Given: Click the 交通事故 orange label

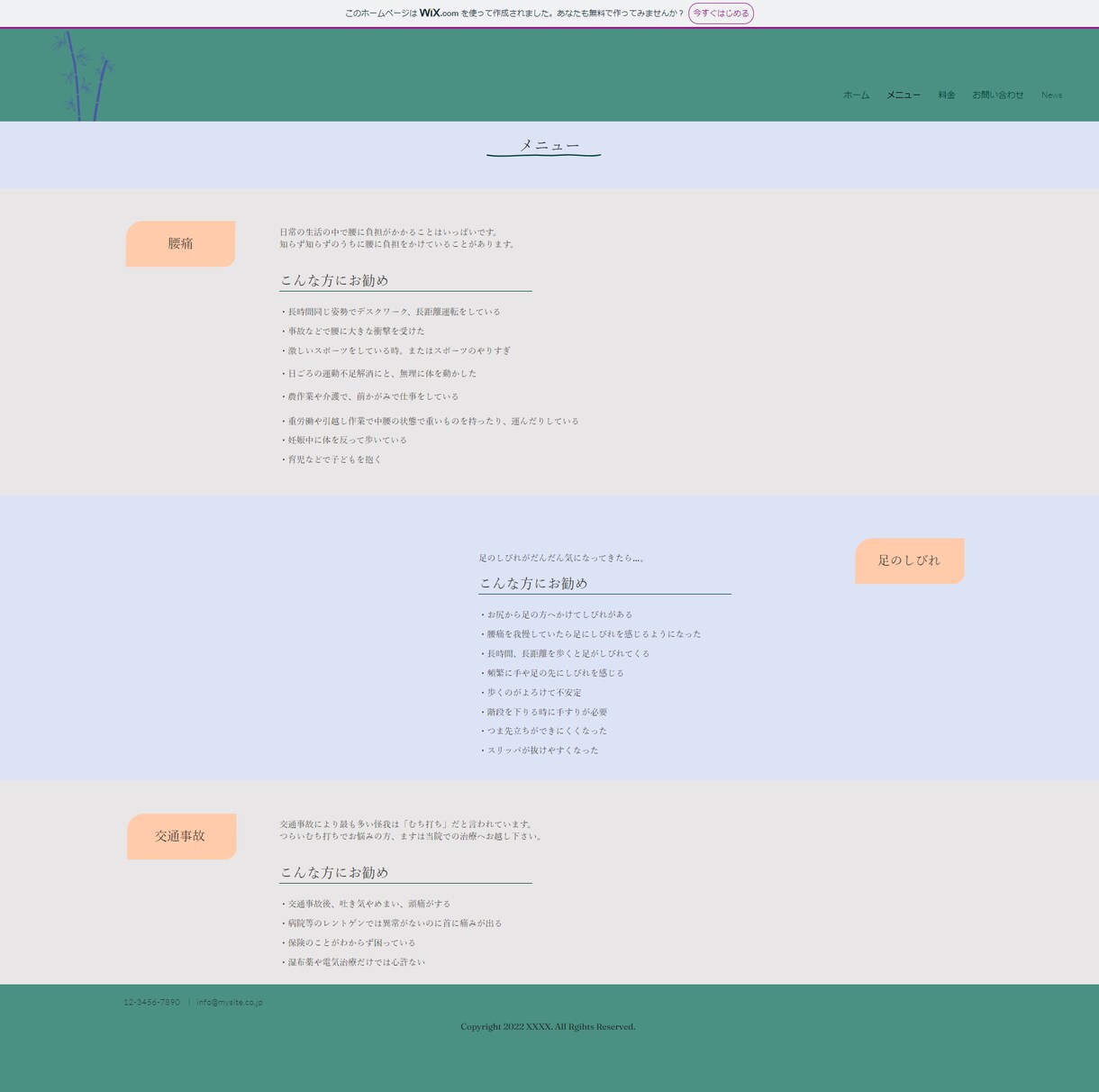Looking at the screenshot, I should 181,836.
